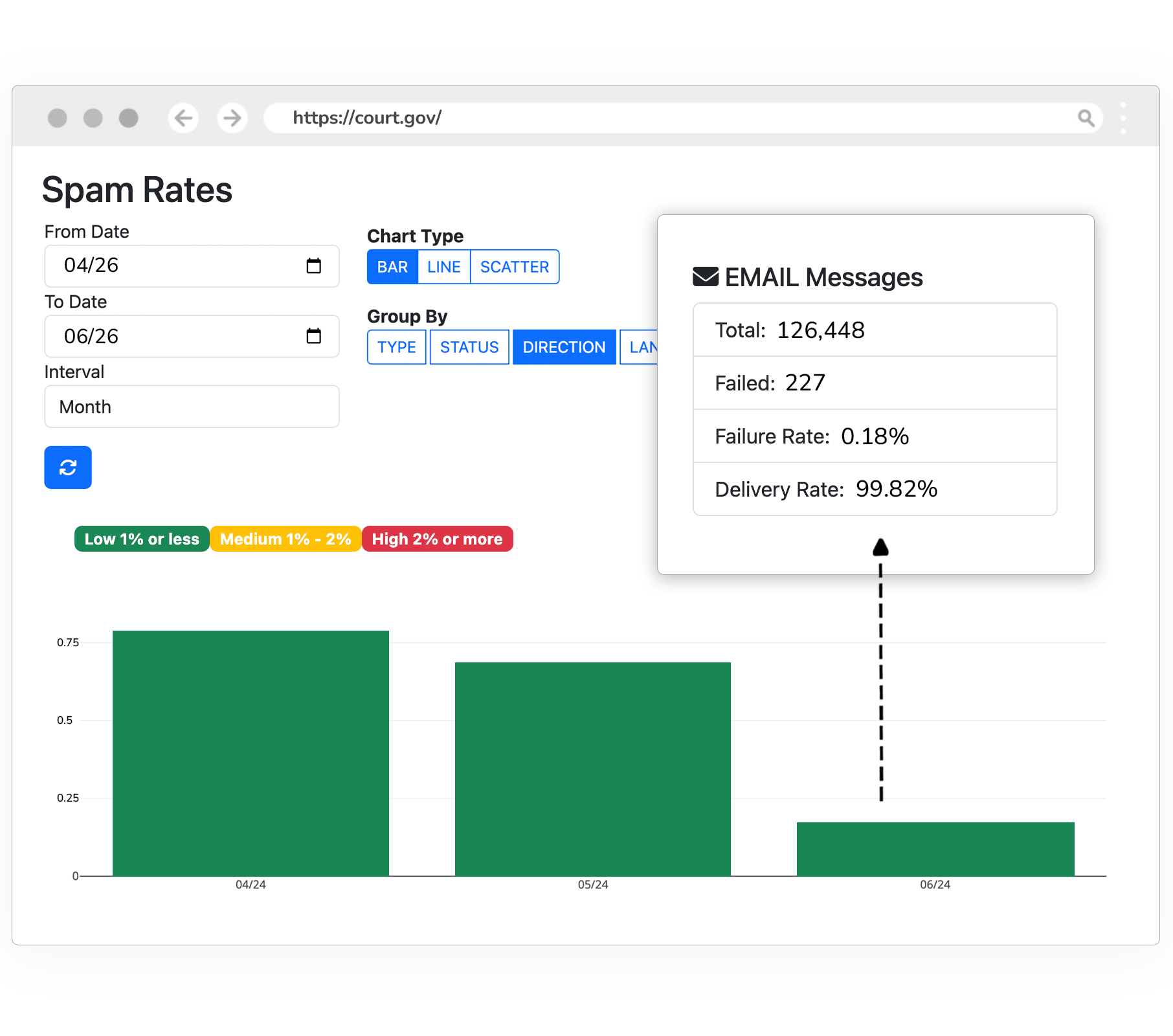1173x1036 pixels.
Task: Open the browser three-dot menu
Action: coord(1123,118)
